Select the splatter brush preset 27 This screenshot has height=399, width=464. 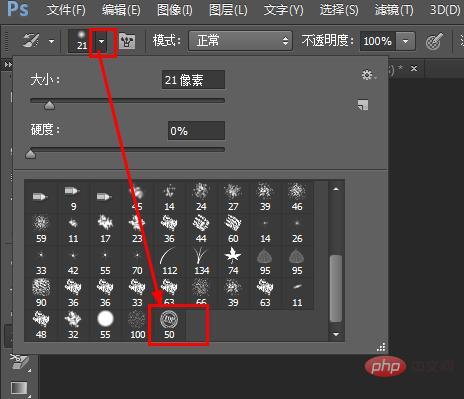click(x=233, y=197)
